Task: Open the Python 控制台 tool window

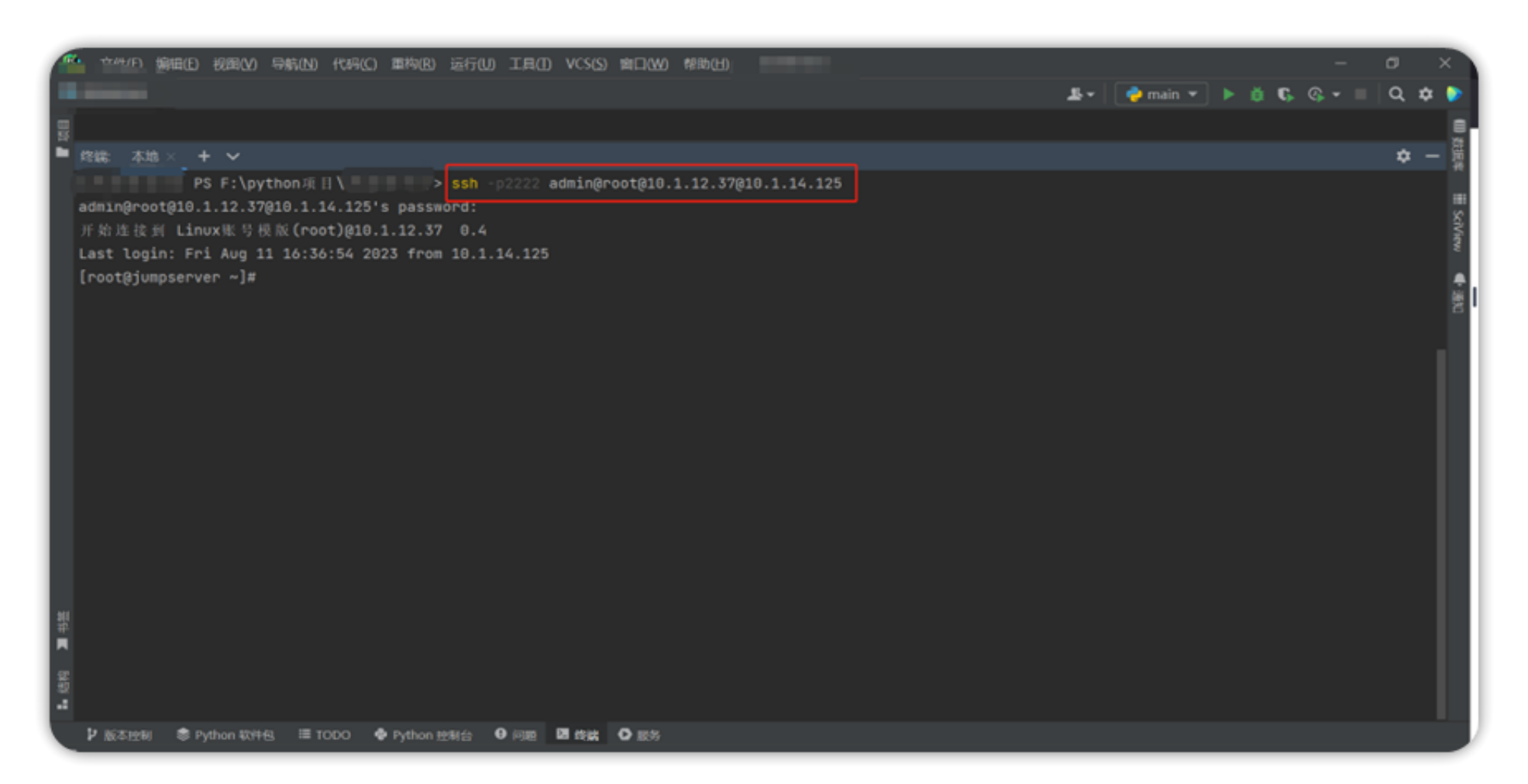Action: 423,734
